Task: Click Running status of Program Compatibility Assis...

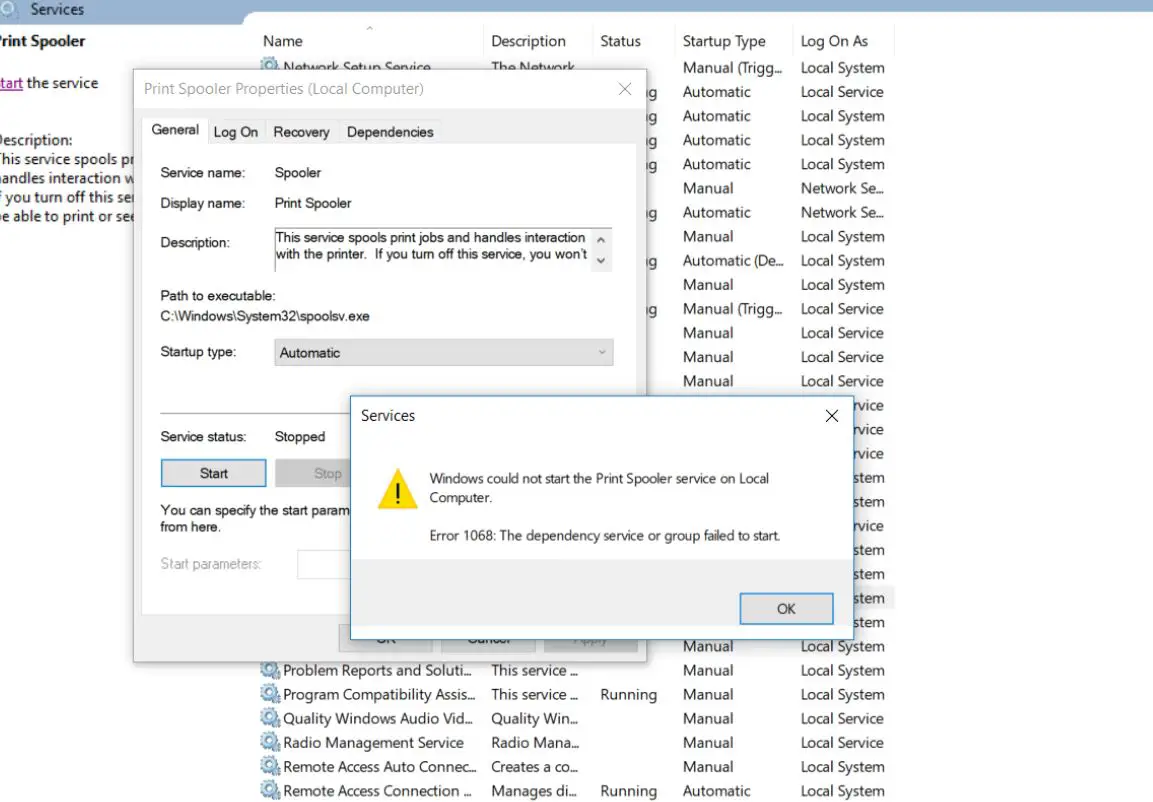Action: (x=628, y=695)
